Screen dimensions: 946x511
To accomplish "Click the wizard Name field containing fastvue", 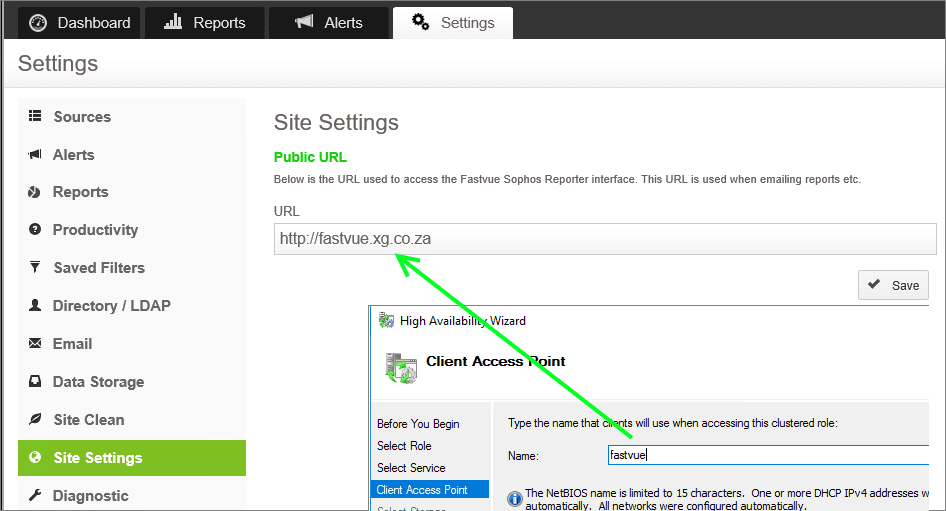I will [768, 455].
